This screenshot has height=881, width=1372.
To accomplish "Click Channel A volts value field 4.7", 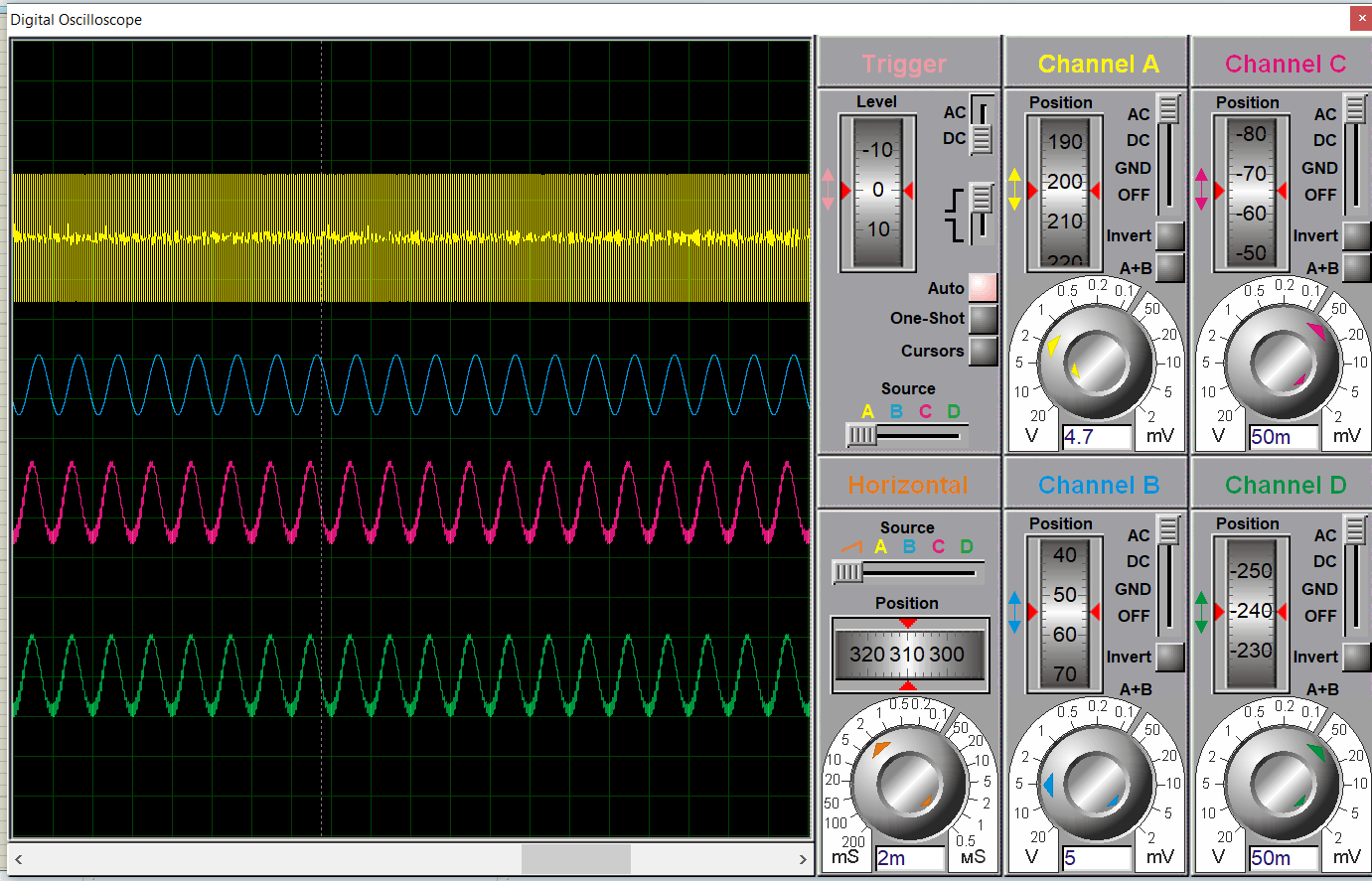I will point(1097,437).
